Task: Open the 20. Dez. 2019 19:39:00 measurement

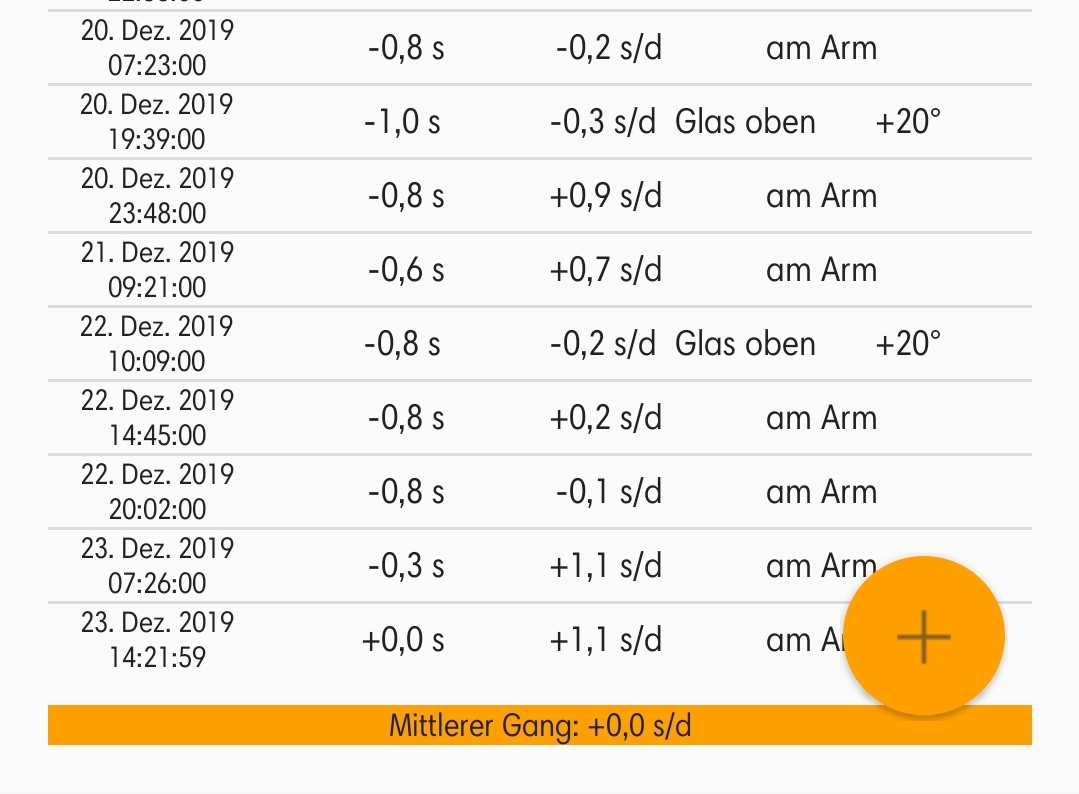Action: (156, 122)
